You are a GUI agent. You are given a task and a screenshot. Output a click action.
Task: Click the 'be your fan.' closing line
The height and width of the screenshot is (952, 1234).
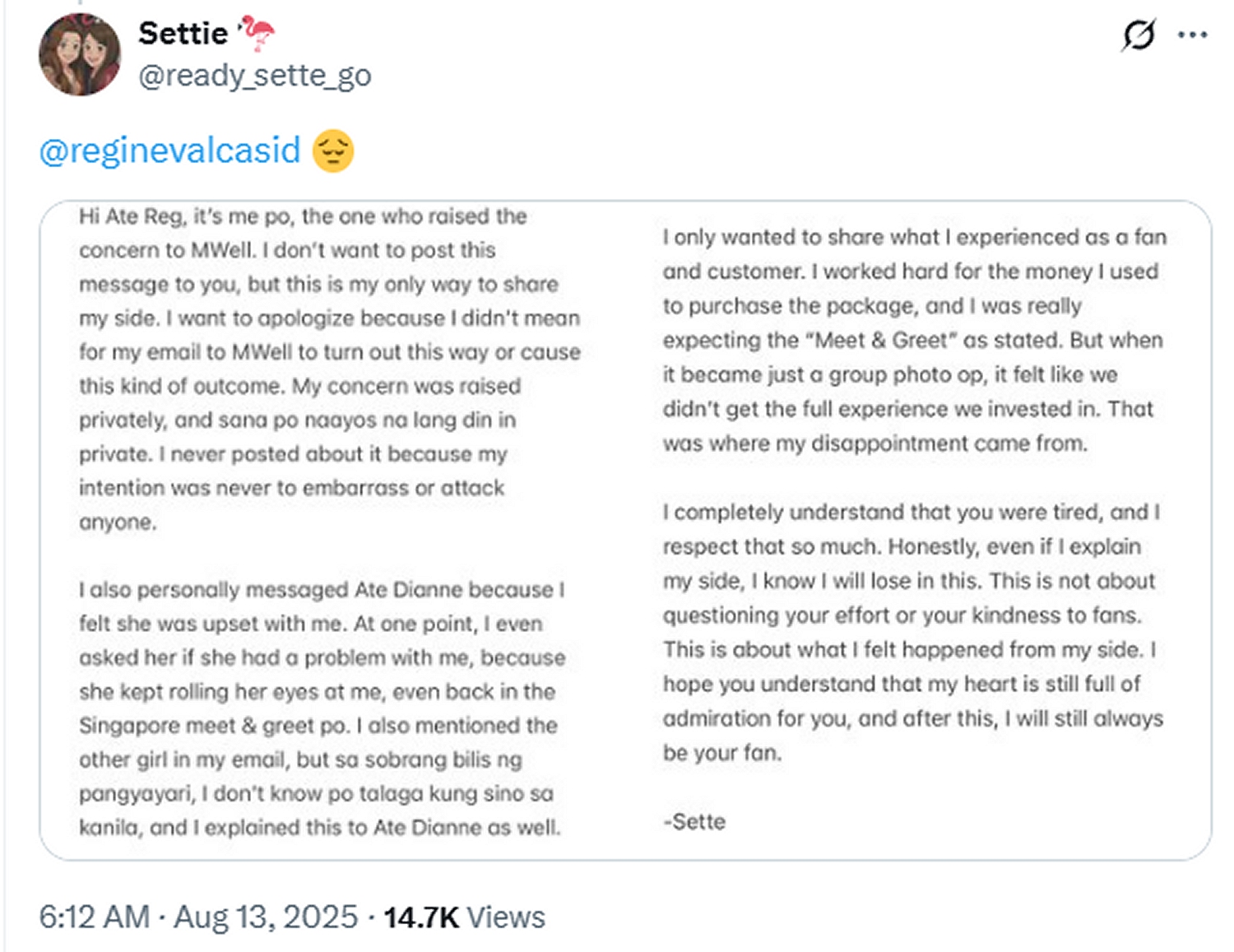pos(721,752)
